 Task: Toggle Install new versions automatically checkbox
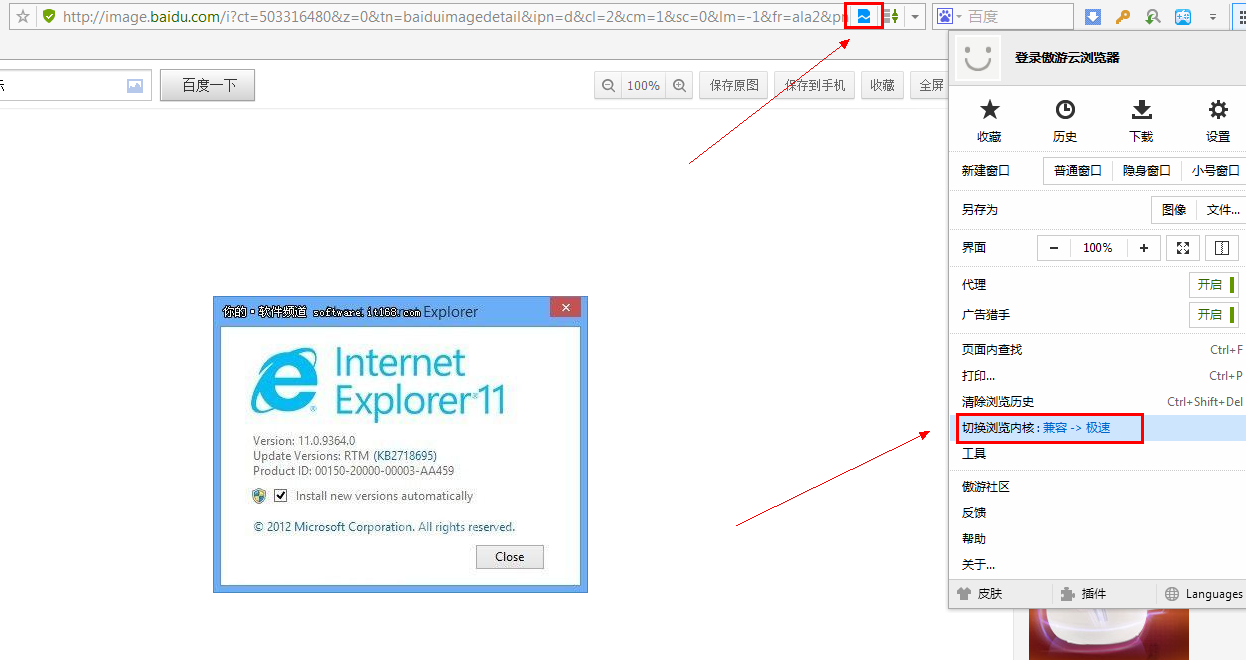281,496
